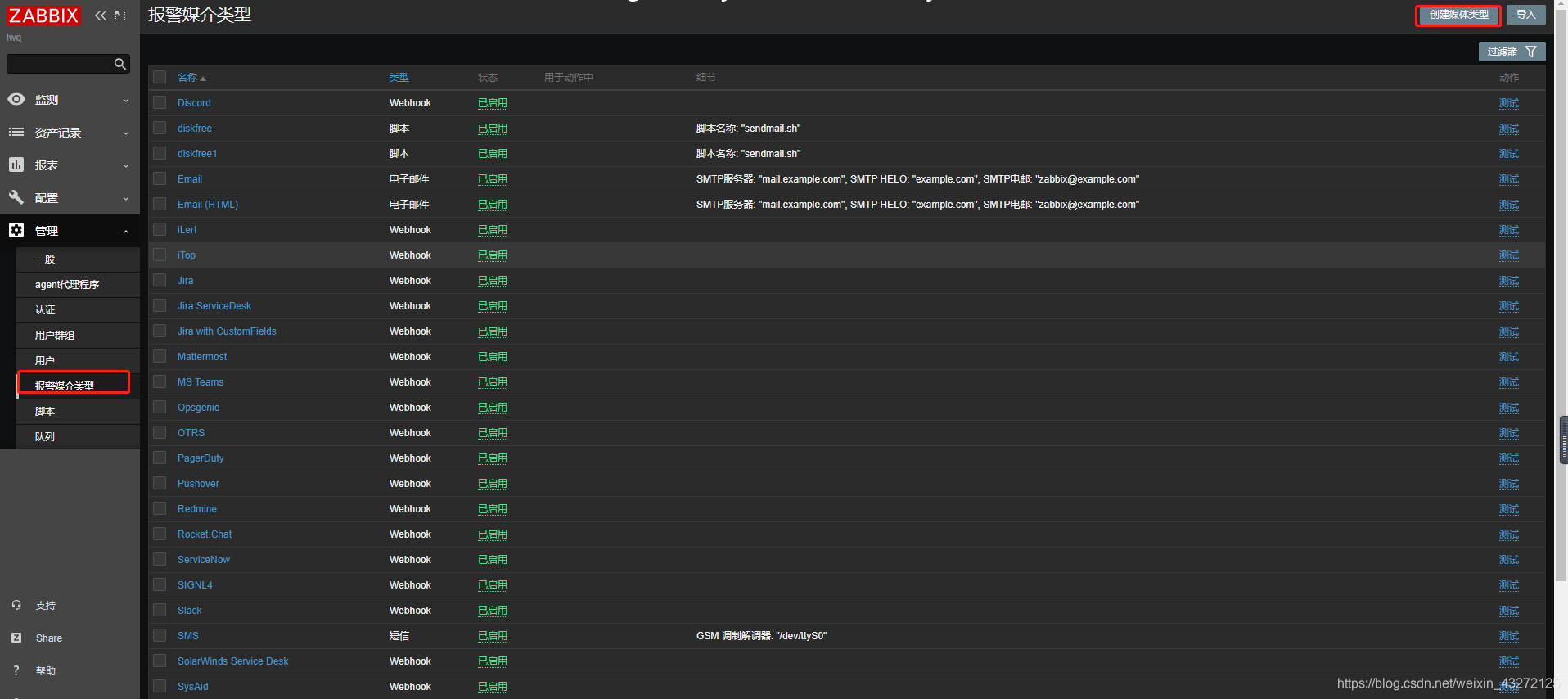
Task: Check the SysAid row checkbox
Action: click(x=160, y=686)
